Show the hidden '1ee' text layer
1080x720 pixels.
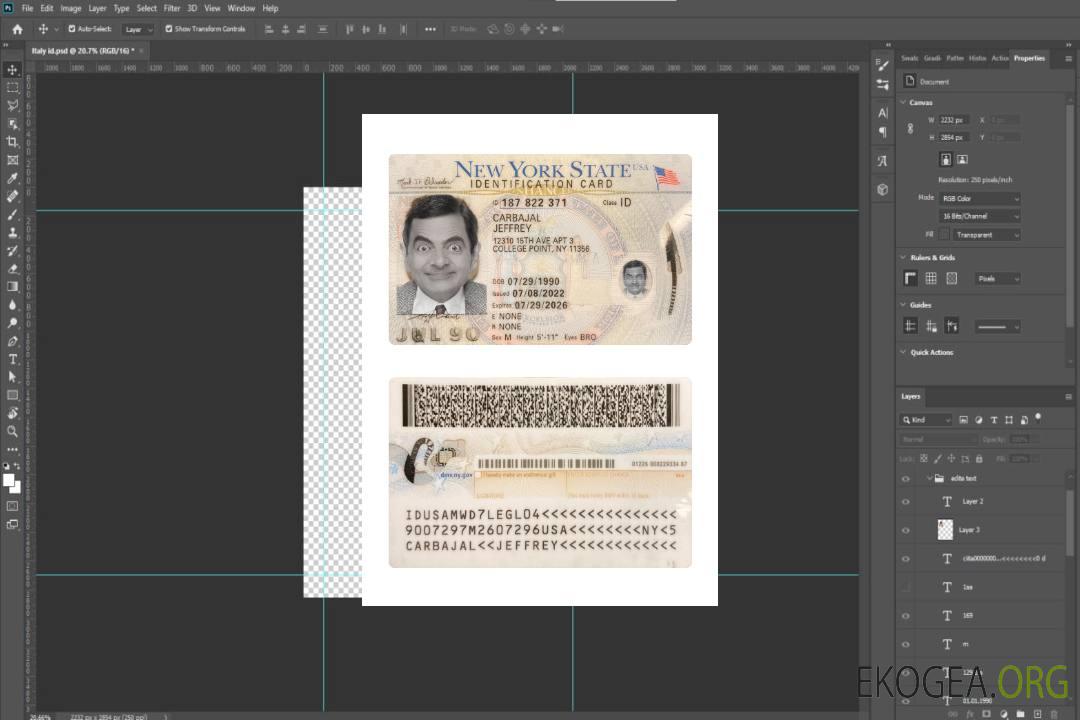coord(906,587)
